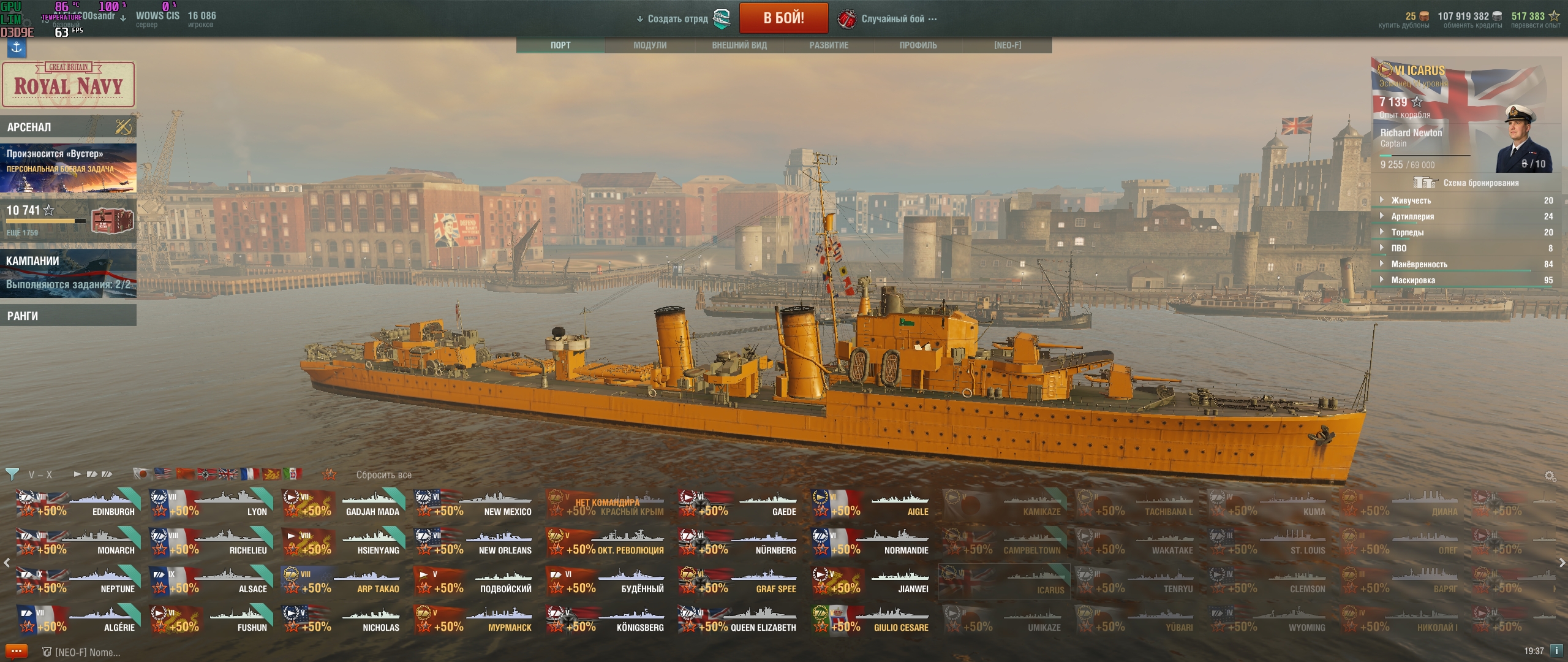Click the doubloons coin icon

(x=1424, y=16)
